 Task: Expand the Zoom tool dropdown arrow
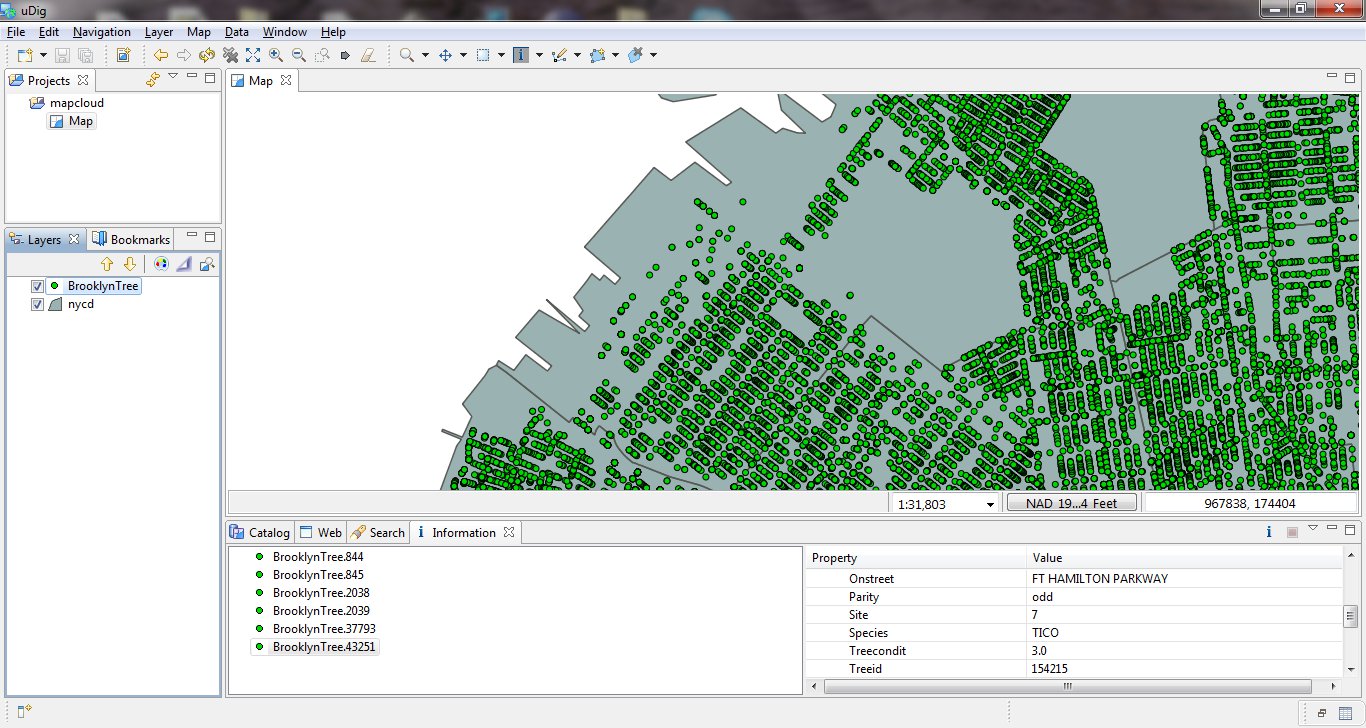tap(425, 55)
